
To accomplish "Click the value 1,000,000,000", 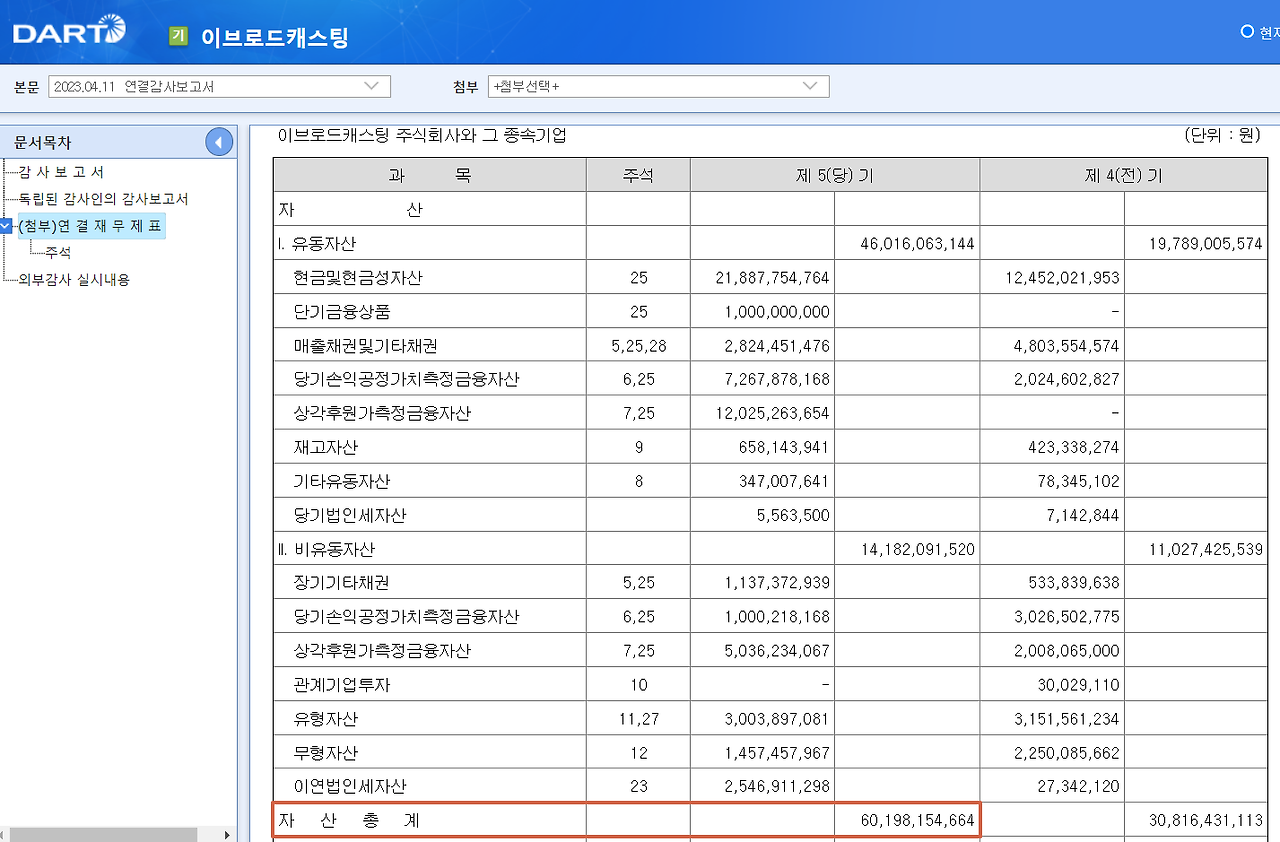I will click(777, 311).
